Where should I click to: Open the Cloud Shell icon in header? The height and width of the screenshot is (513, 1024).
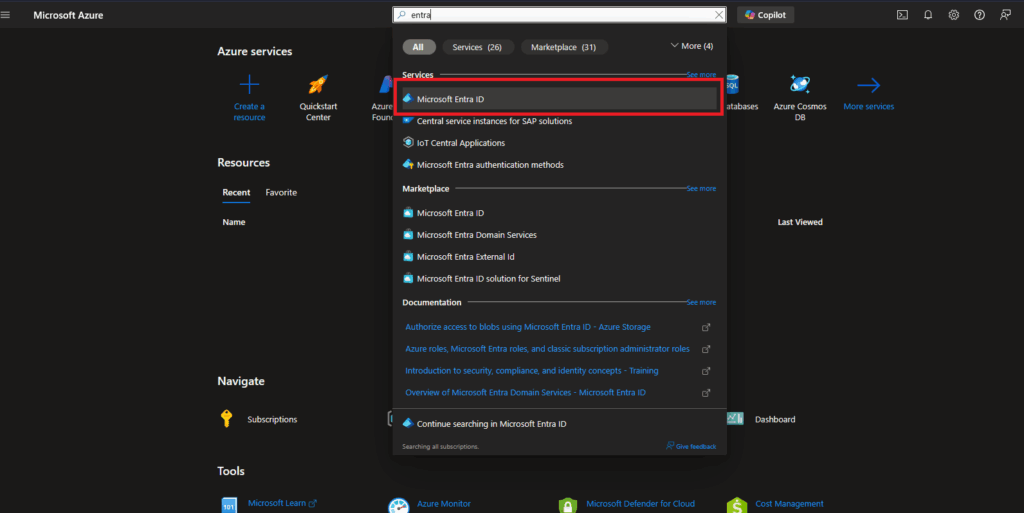pyautogui.click(x=902, y=15)
